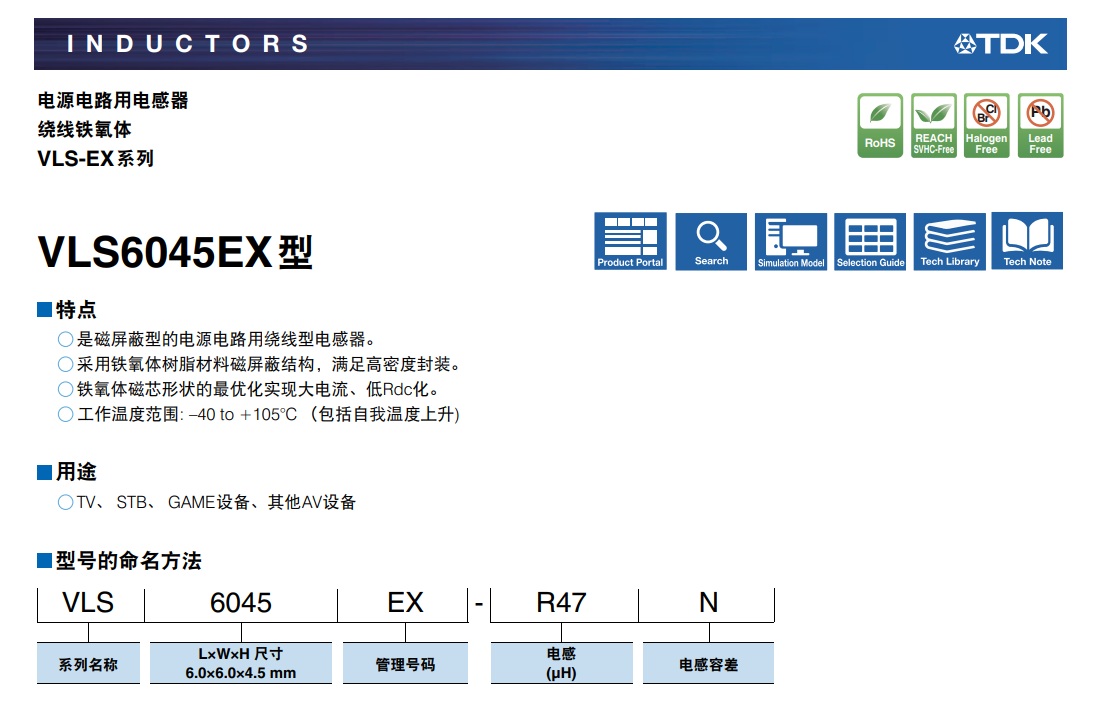Click the 6045 part-number segment
This screenshot has height=712, width=1114.
pos(241,603)
